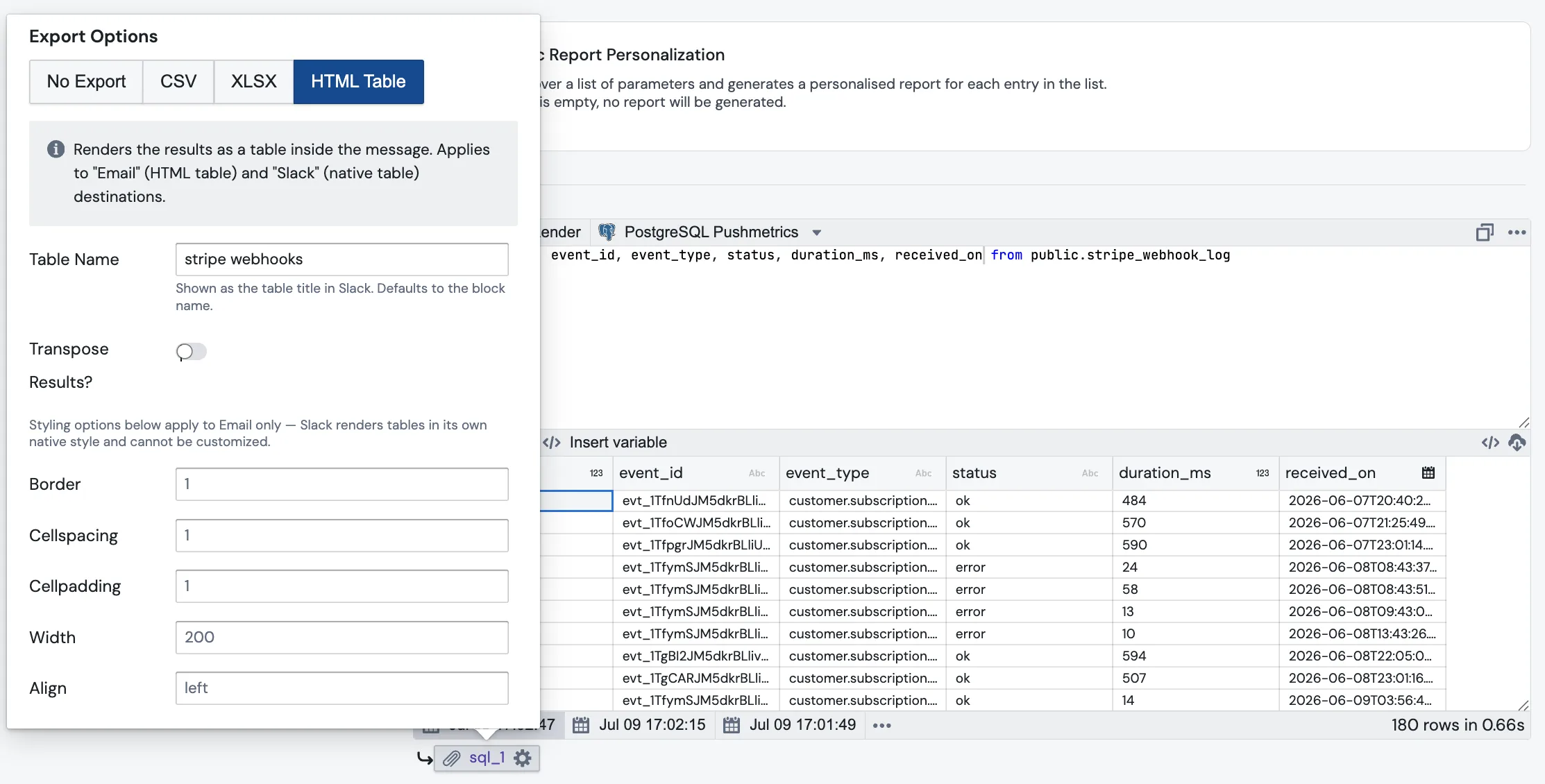Screen dimensions: 1545x784
Task: Click the status column header
Action: coord(1029,473)
